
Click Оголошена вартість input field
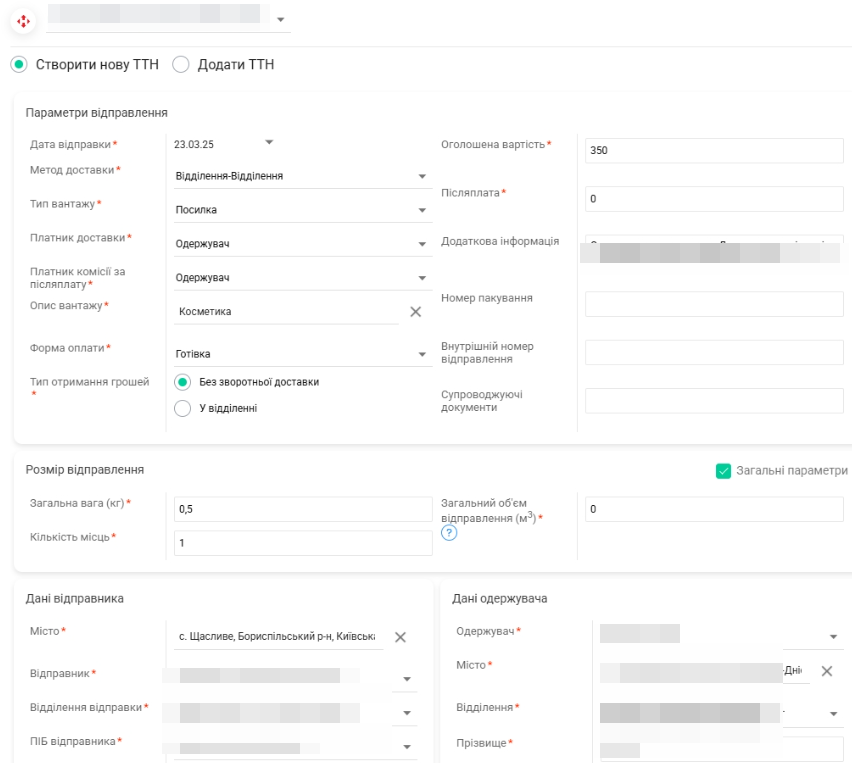(x=714, y=150)
